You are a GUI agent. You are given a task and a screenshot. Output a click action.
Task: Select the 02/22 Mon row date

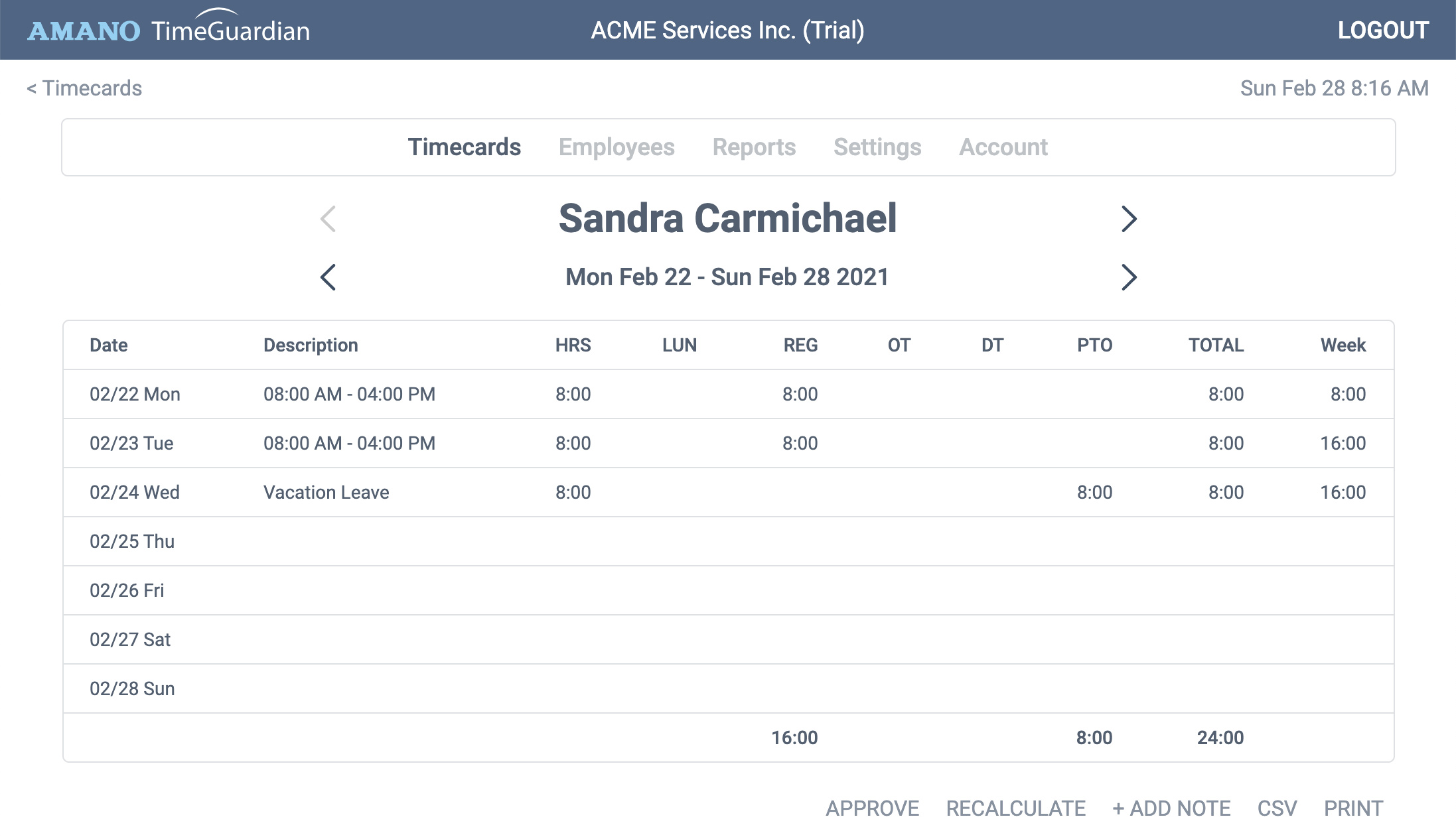coord(135,394)
